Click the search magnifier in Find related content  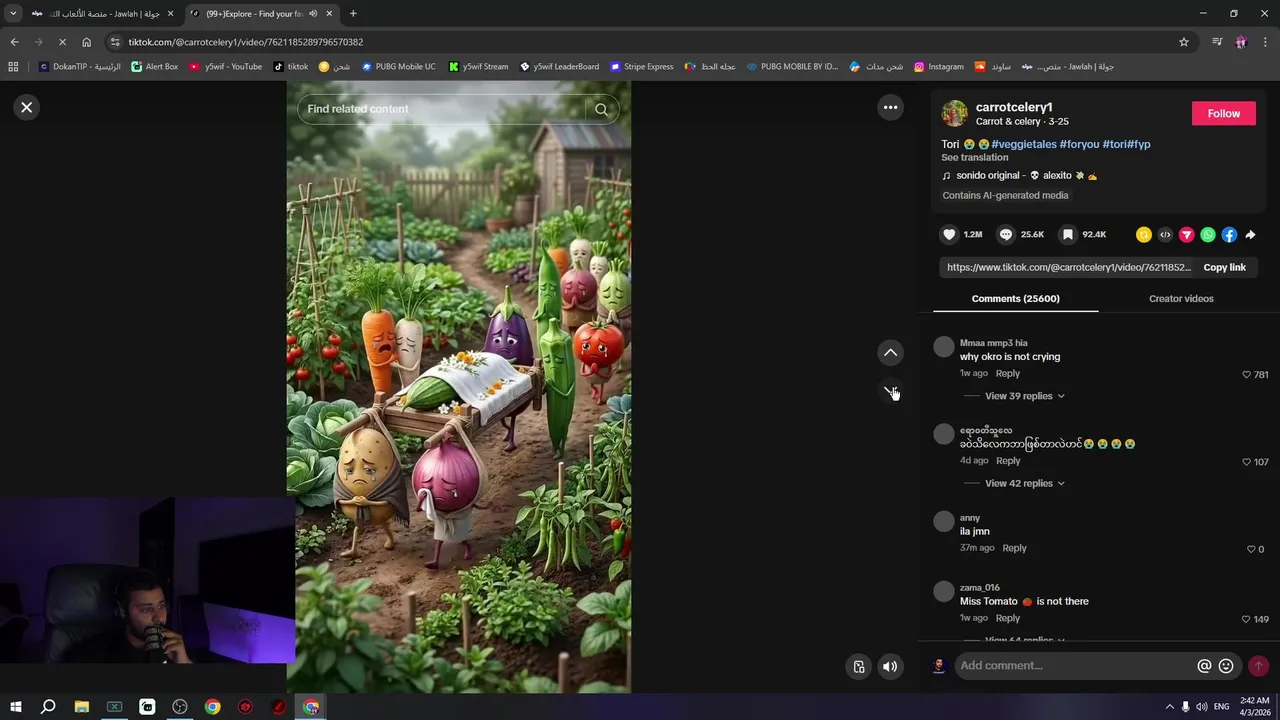point(601,109)
